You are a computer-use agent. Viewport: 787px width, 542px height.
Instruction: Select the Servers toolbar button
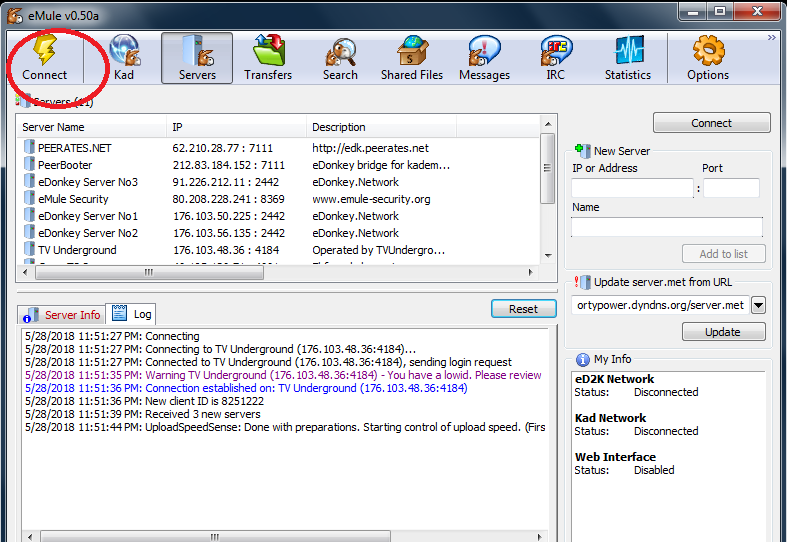click(197, 58)
